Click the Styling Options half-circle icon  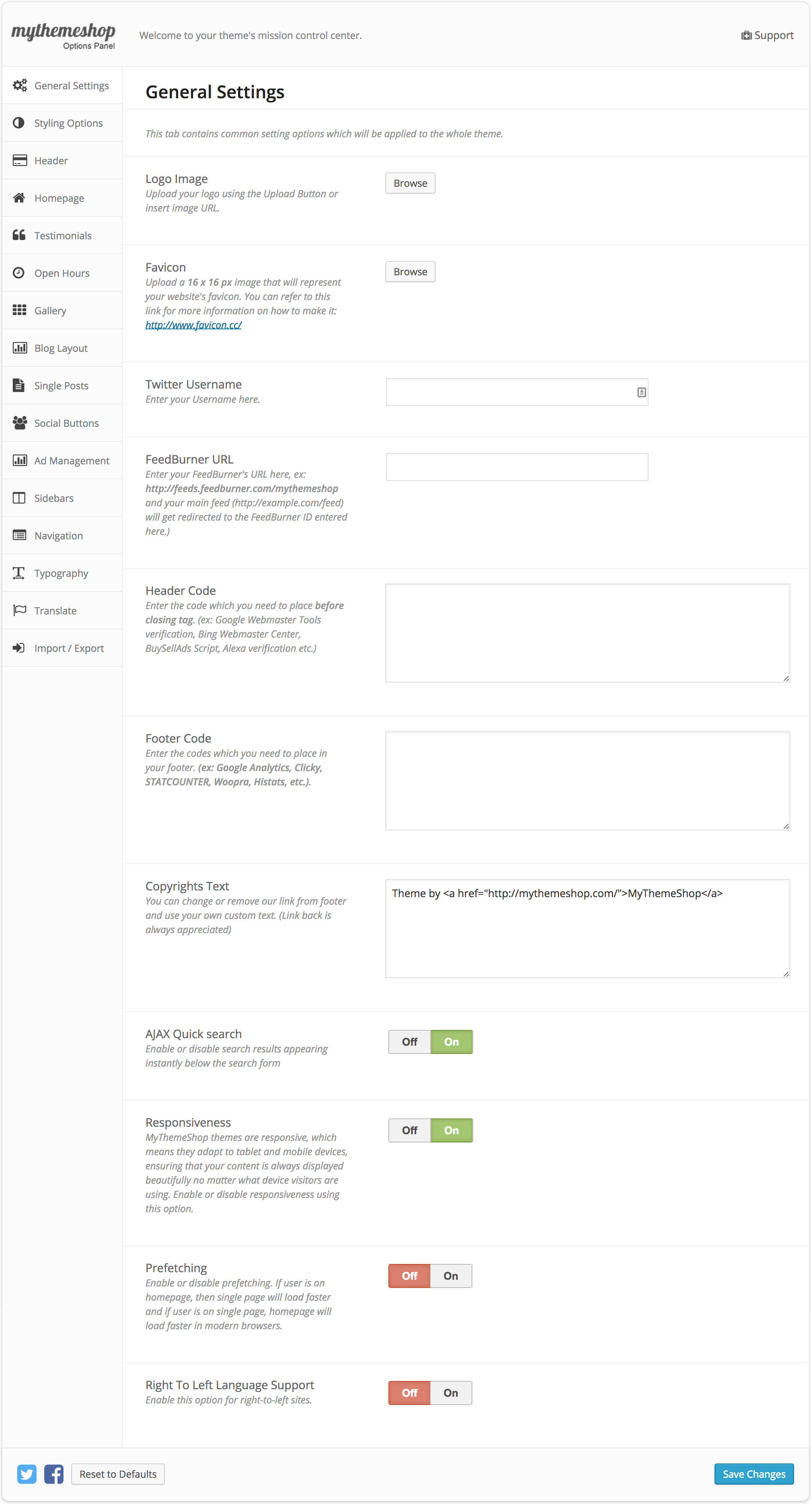(x=19, y=123)
